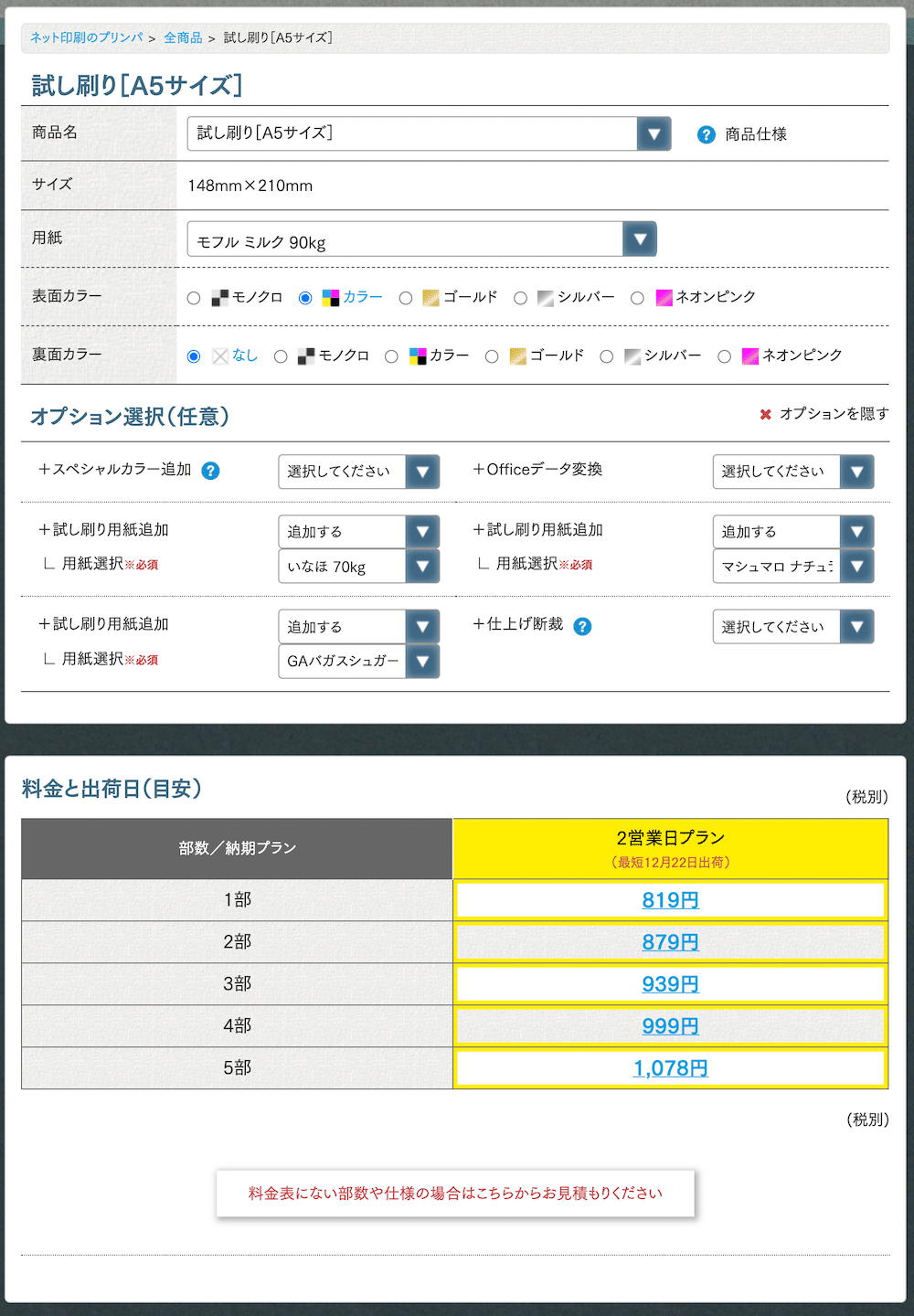This screenshot has height=1316, width=914.
Task: Click help icon beside スペシャルカラー追加
Action: pos(210,471)
